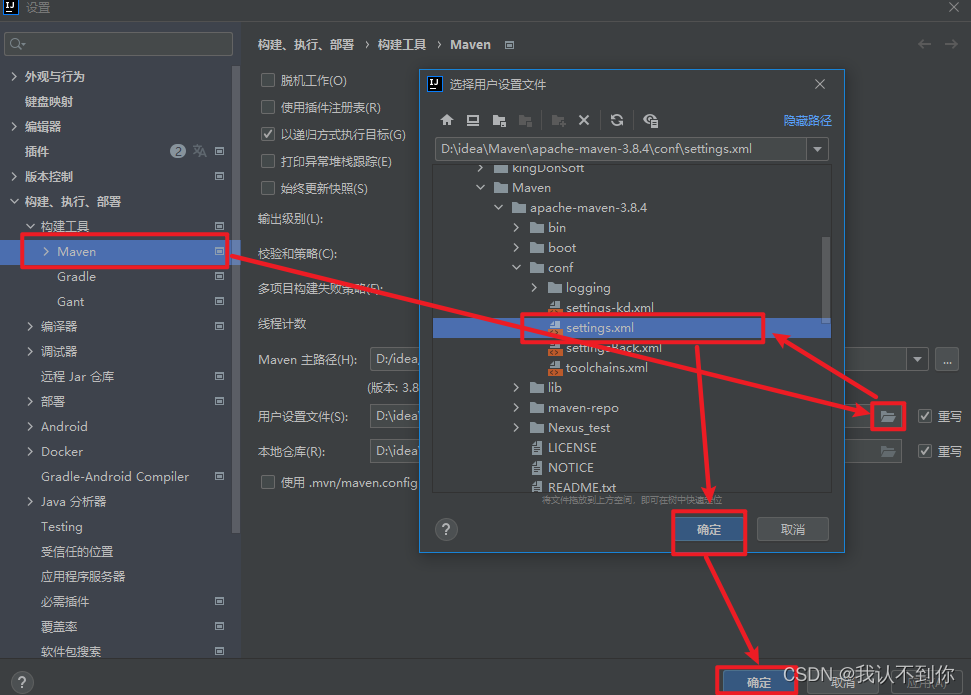Select Gant under build tools
Image resolution: width=971 pixels, height=695 pixels.
[x=71, y=302]
